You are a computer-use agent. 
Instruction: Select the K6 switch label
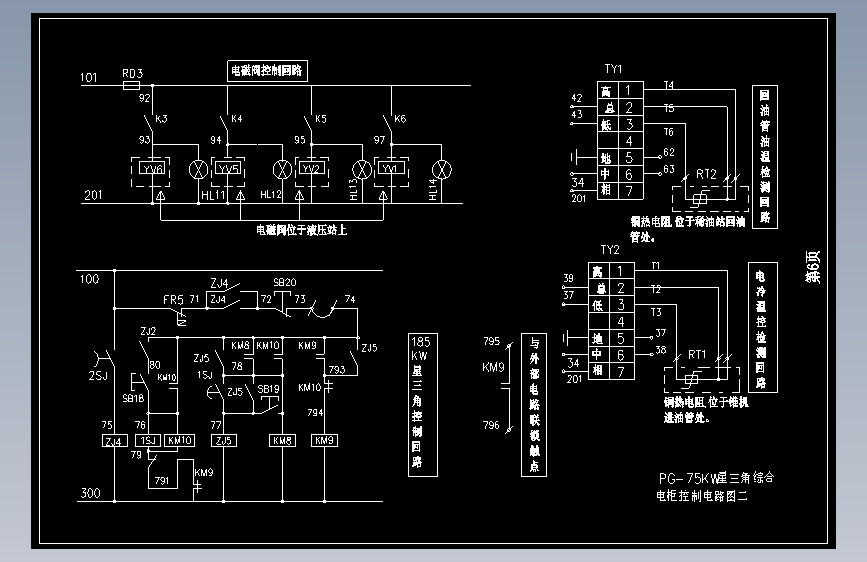tap(400, 119)
